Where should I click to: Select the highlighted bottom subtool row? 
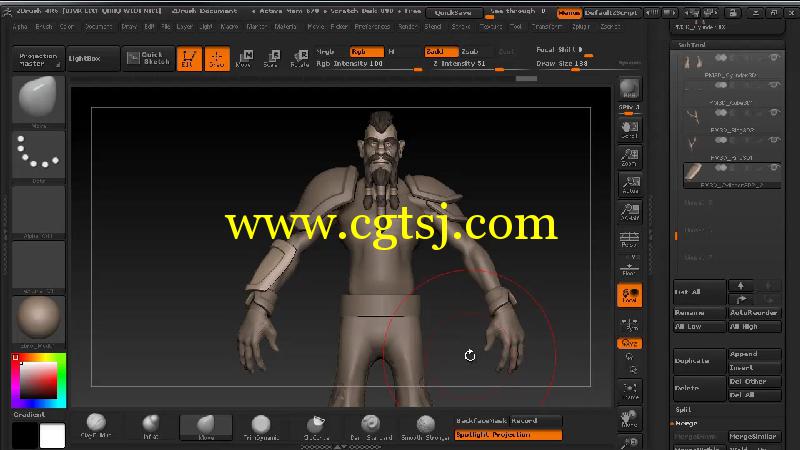732,176
